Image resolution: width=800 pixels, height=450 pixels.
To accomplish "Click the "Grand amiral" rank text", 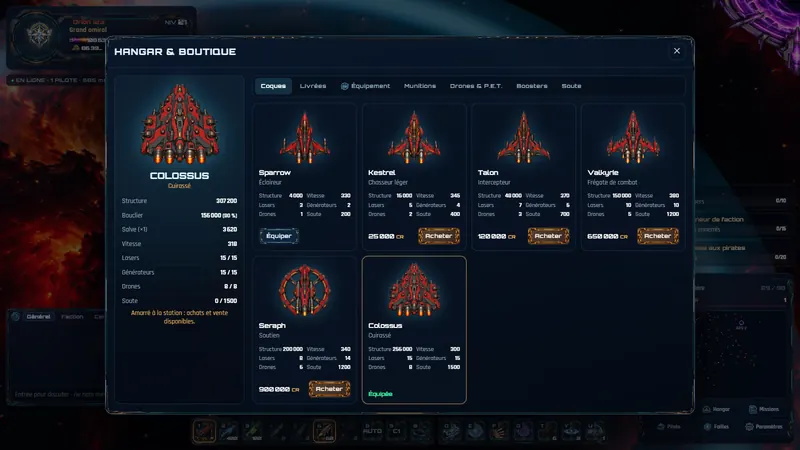I will click(x=88, y=30).
